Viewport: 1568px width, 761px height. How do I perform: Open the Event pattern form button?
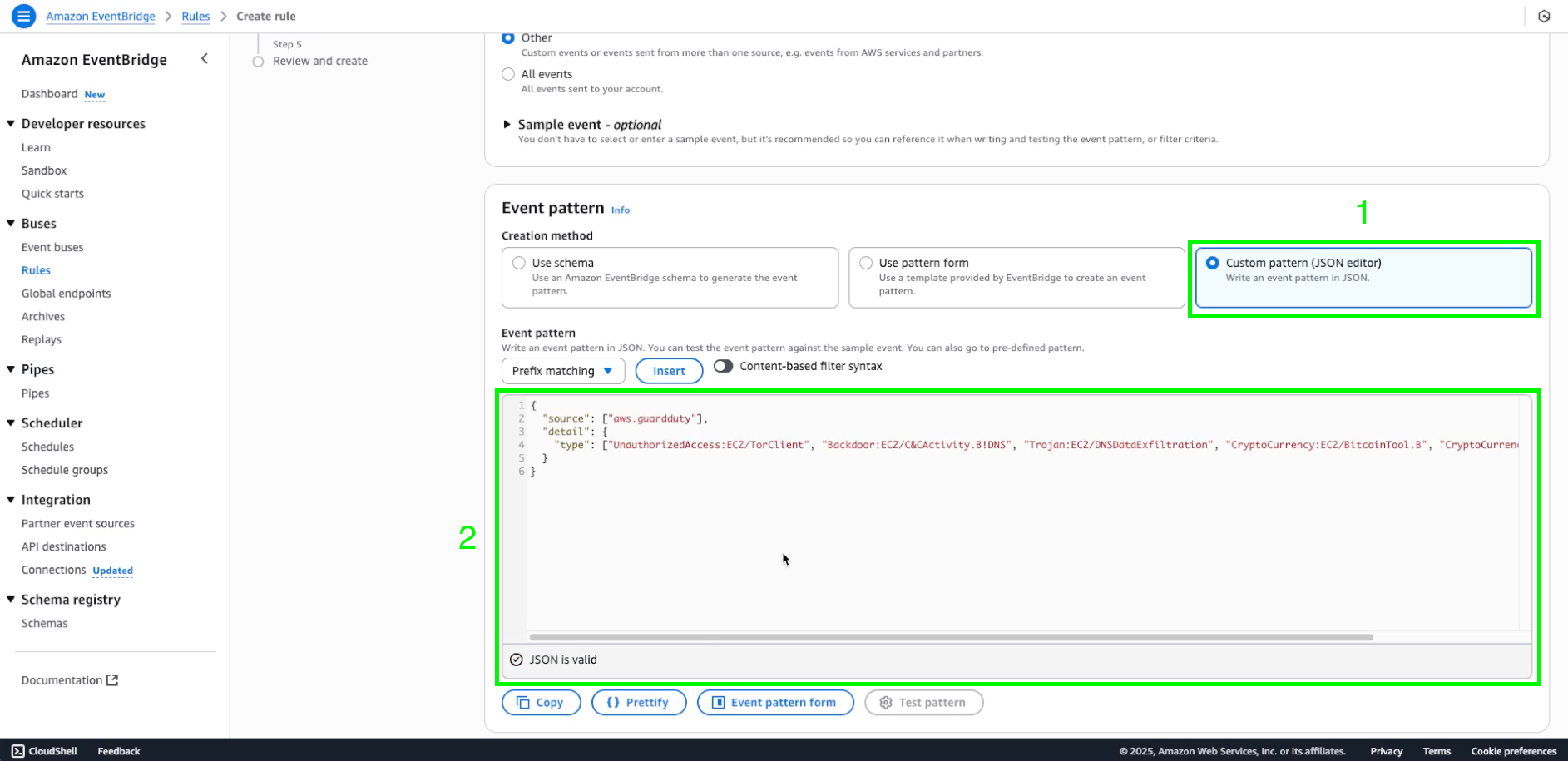pos(775,703)
